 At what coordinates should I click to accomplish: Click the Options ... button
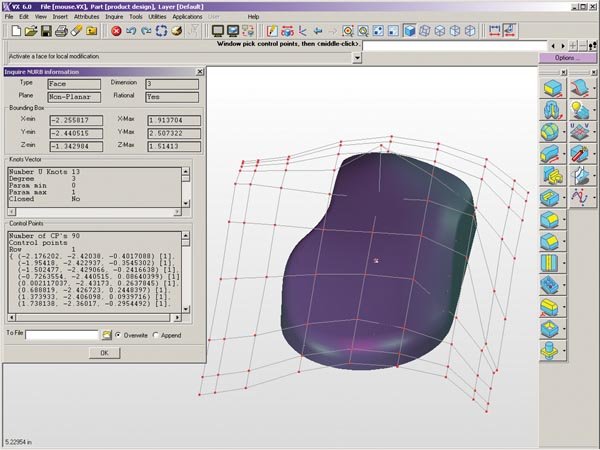(x=567, y=58)
